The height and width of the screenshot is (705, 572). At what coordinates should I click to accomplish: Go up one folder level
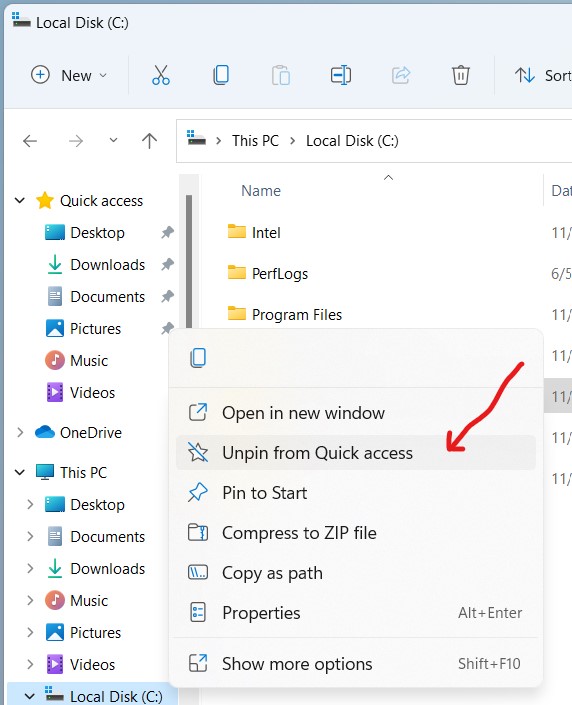point(149,141)
